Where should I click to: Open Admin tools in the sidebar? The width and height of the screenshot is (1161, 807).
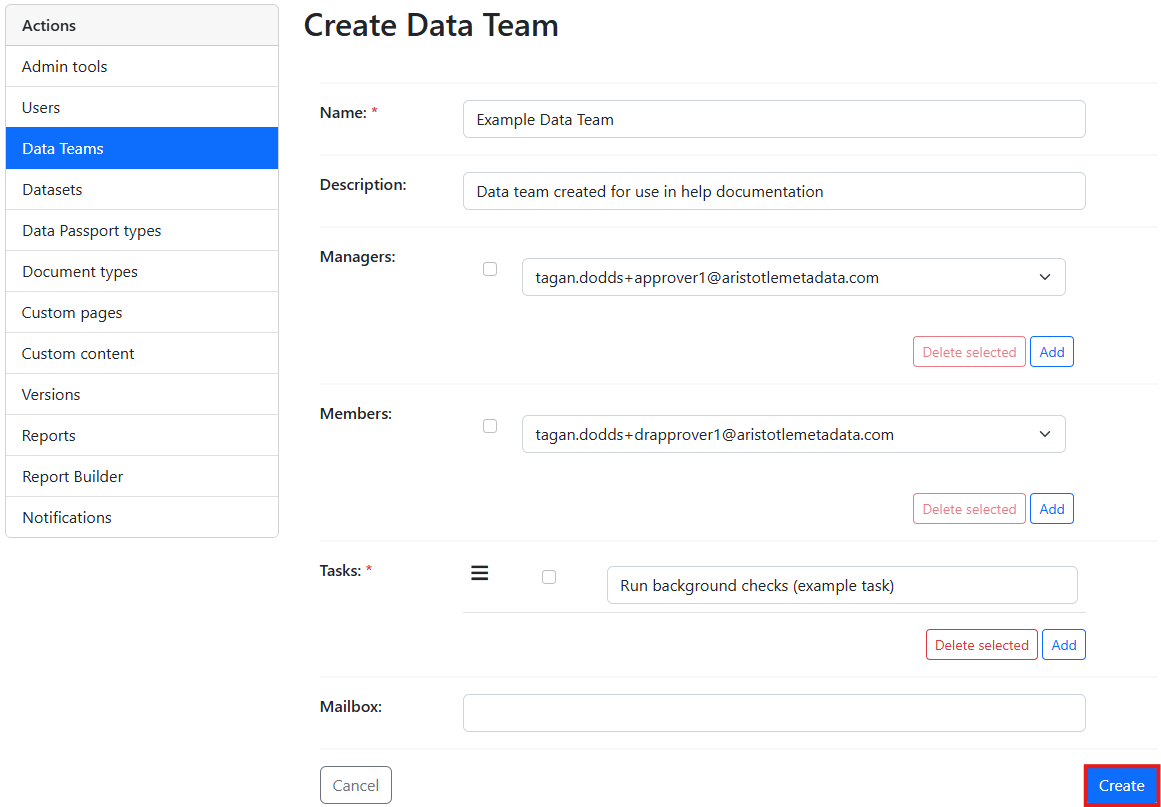click(142, 67)
